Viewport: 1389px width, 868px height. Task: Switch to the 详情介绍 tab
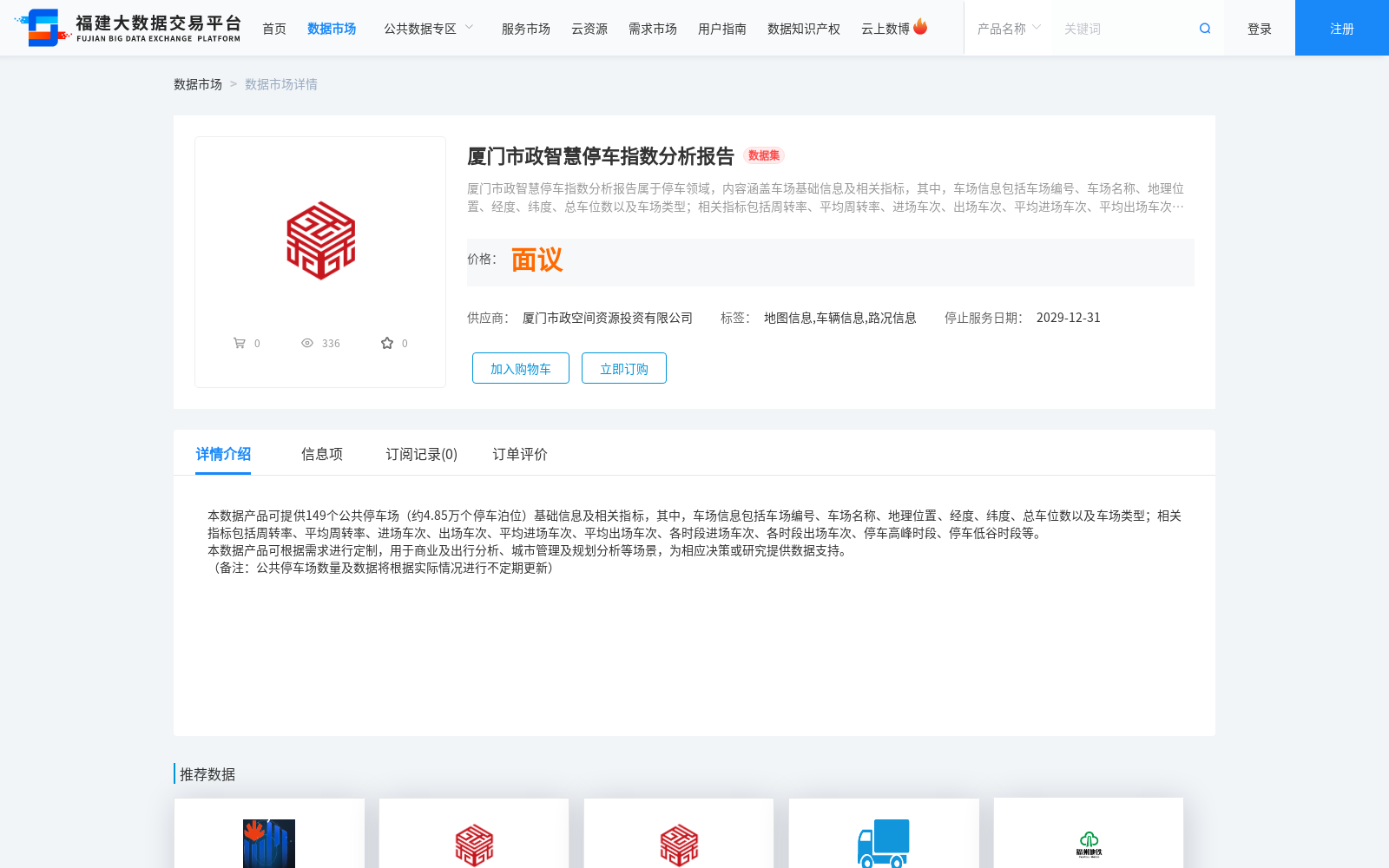click(223, 454)
